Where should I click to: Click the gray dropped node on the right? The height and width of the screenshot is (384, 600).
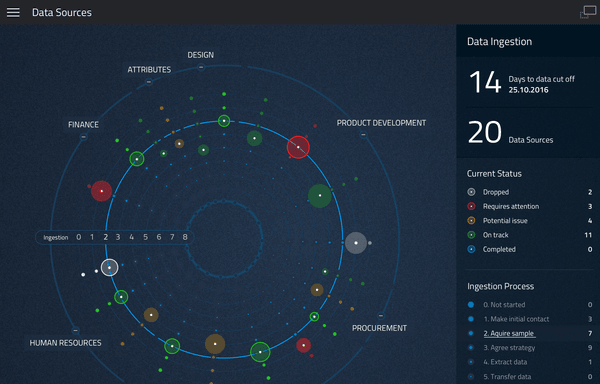click(x=356, y=243)
